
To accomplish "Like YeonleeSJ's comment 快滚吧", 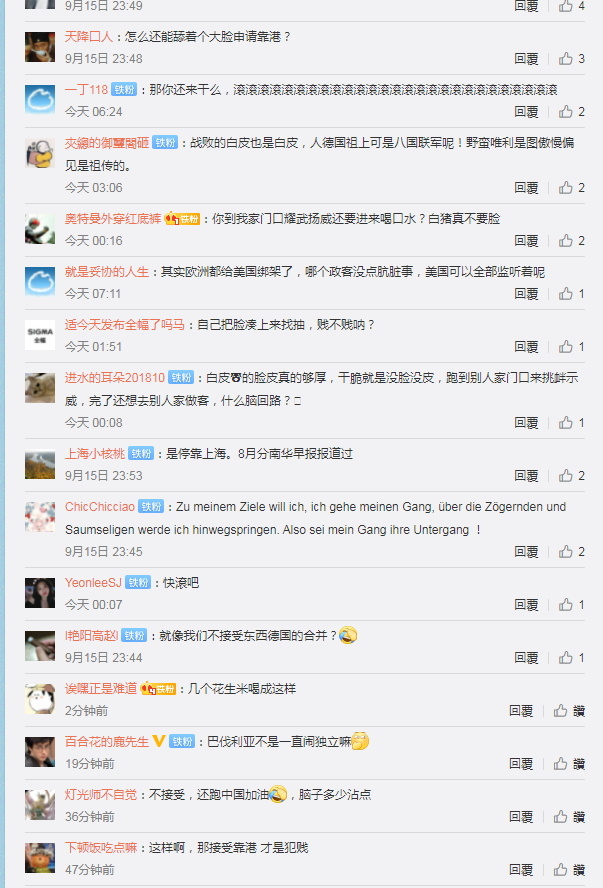I will [566, 605].
